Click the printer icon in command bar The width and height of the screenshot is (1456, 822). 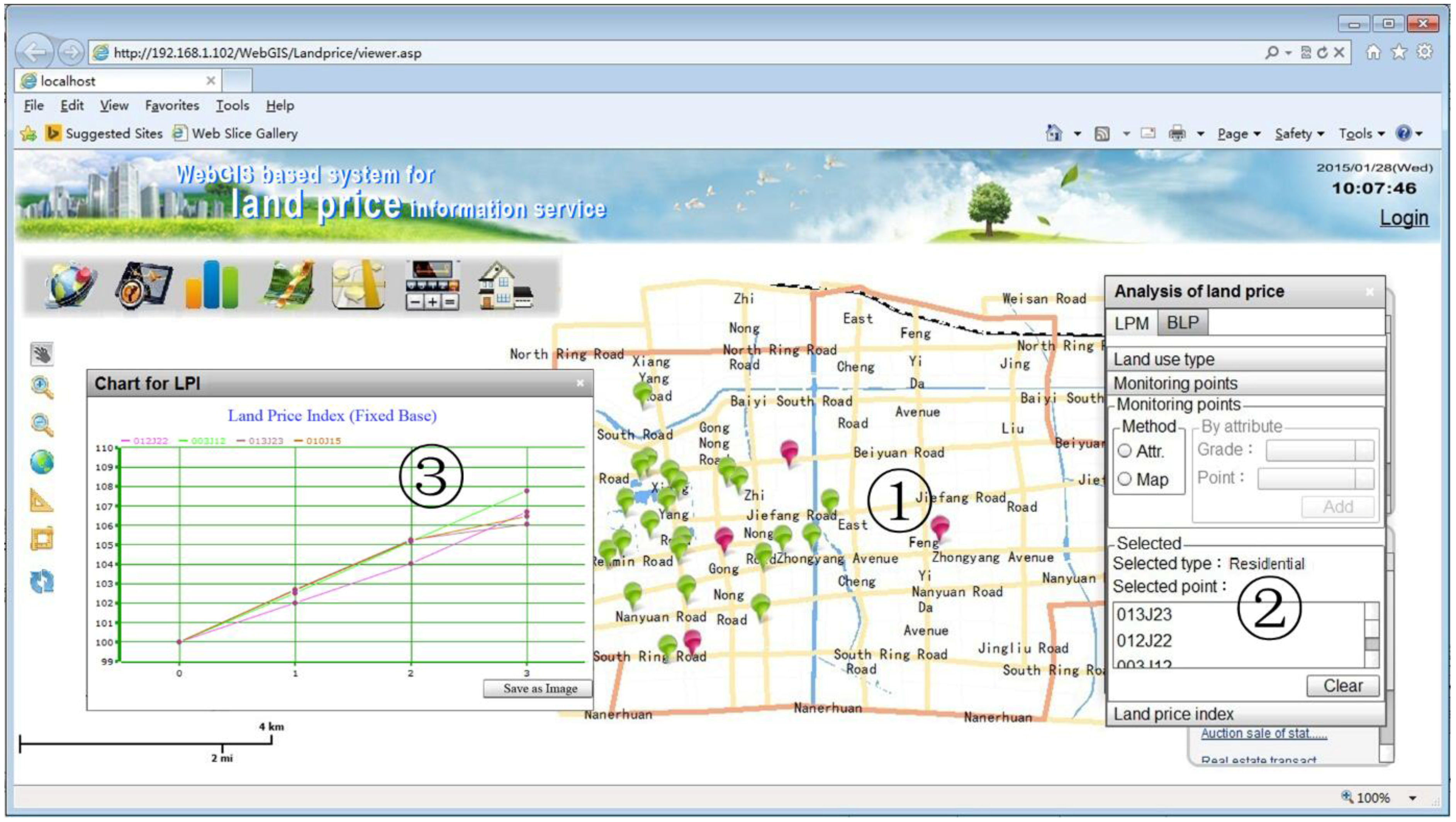click(x=1177, y=133)
